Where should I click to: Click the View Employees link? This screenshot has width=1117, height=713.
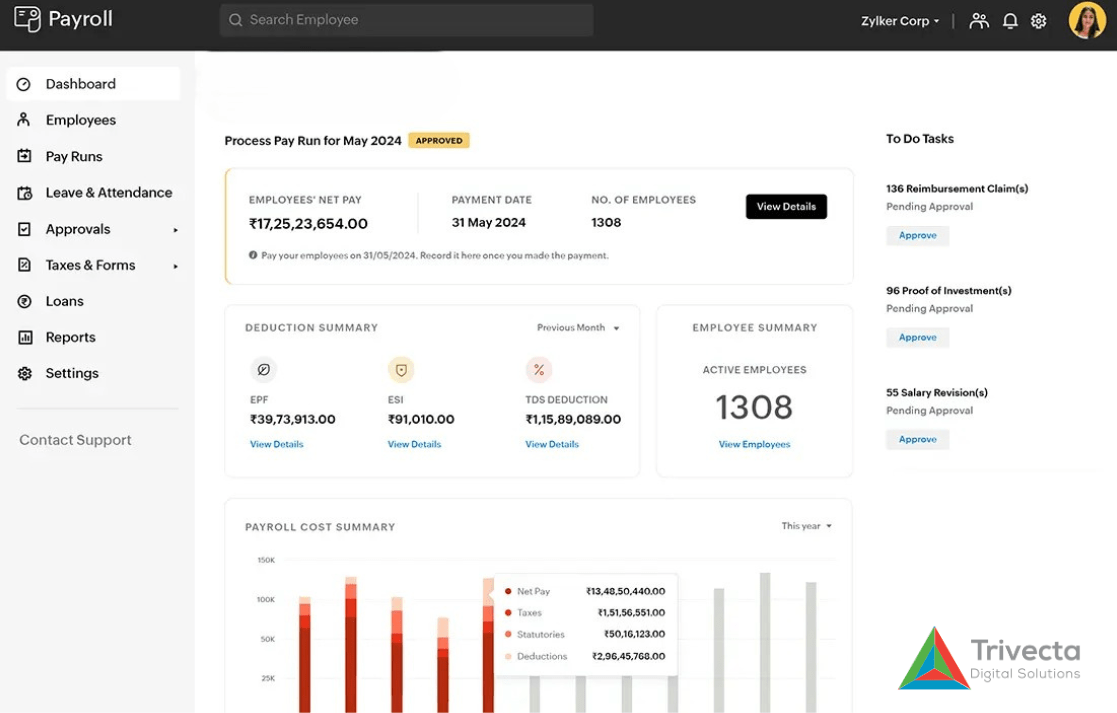pyautogui.click(x=754, y=444)
